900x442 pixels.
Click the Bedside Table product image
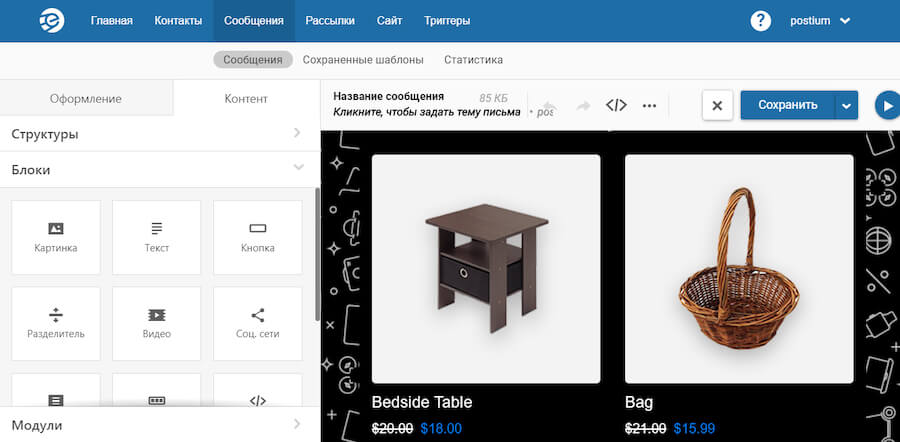(x=486, y=268)
